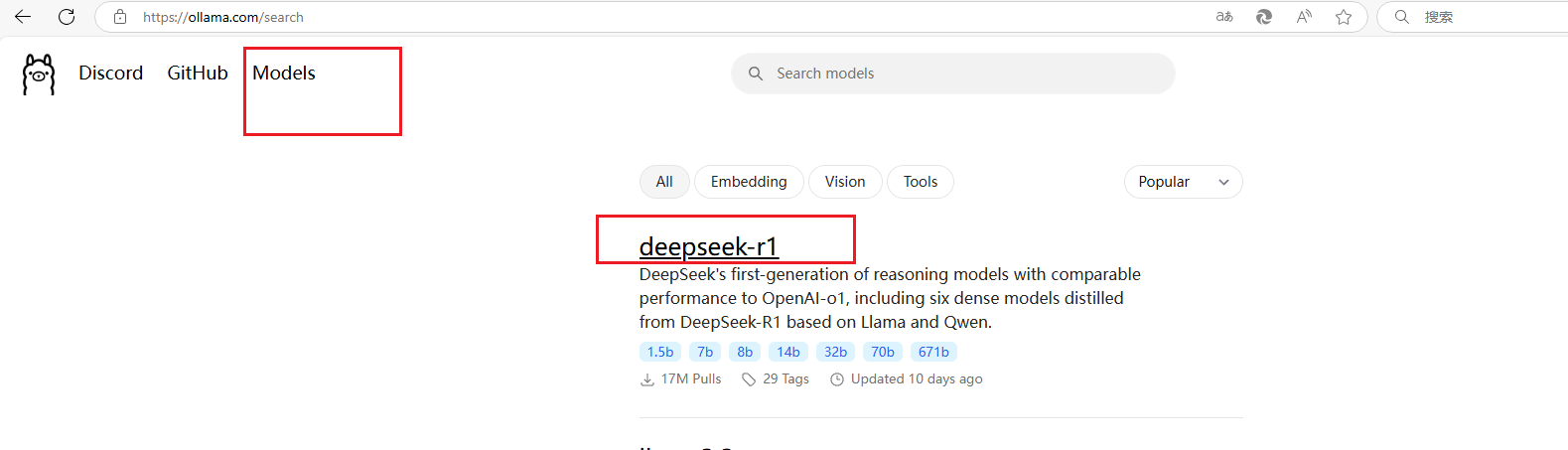Select the 671b size tag
The image size is (1568, 450).
[x=933, y=352]
